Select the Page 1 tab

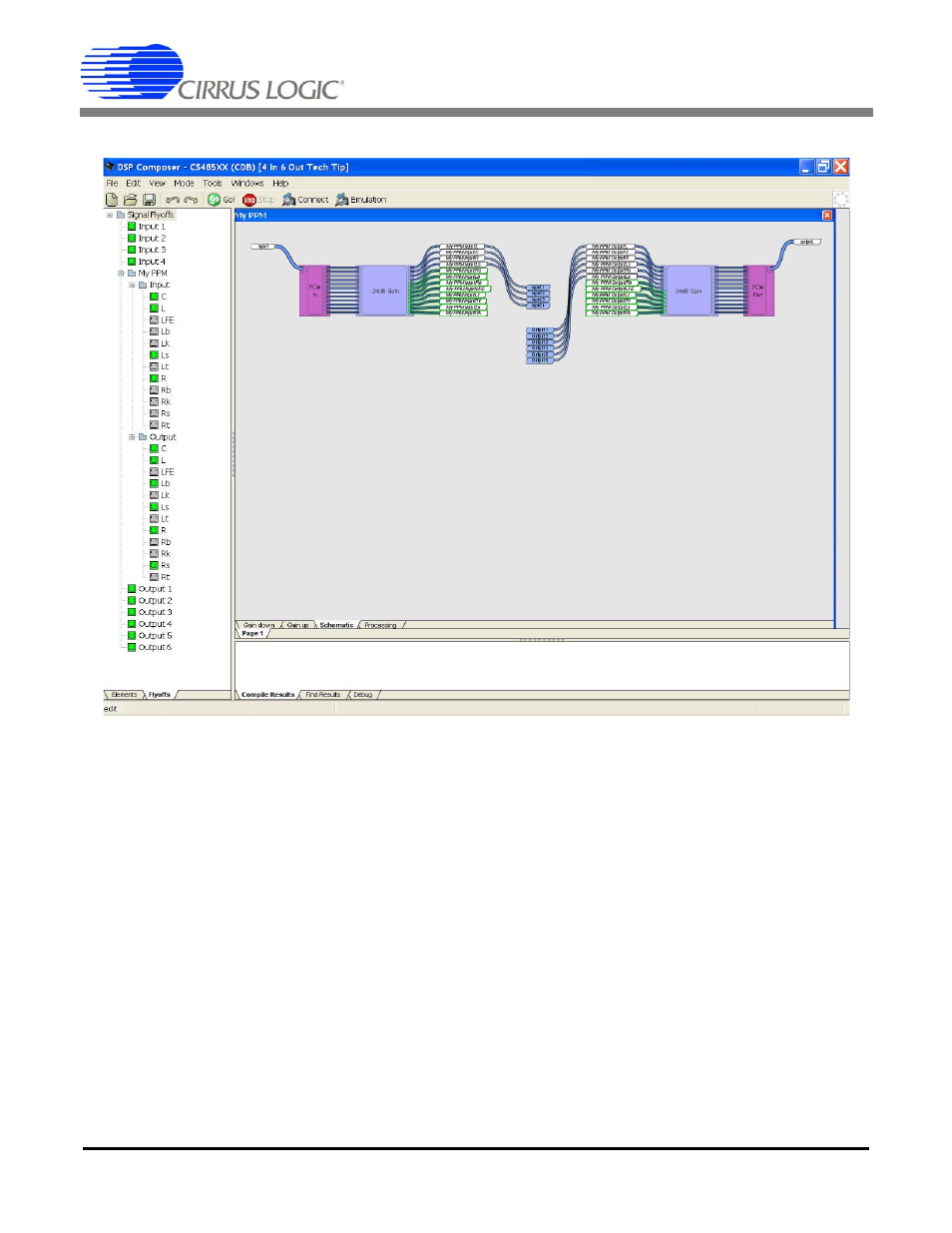click(x=251, y=634)
